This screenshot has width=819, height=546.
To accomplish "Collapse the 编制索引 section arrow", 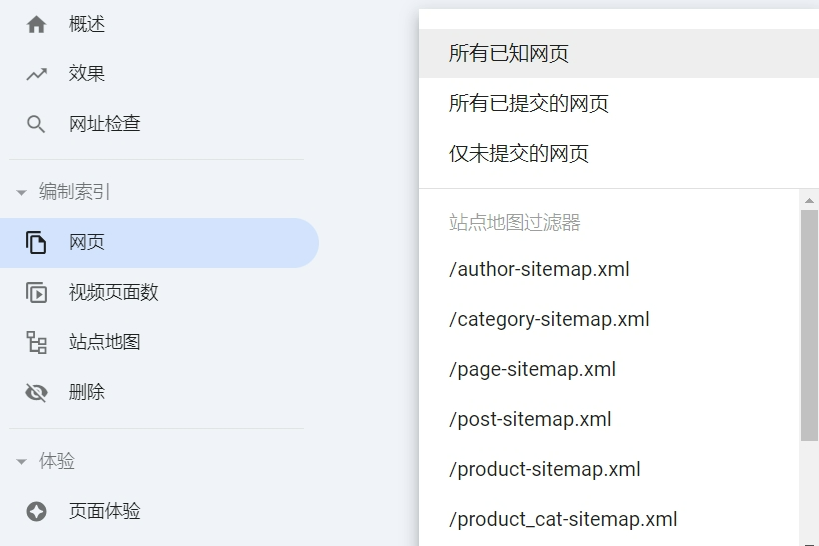I will (21, 193).
